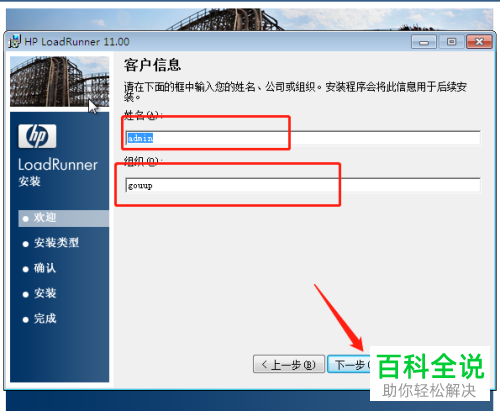Close the HP LoadRunner installer window
The height and width of the screenshot is (411, 500).
click(x=479, y=42)
